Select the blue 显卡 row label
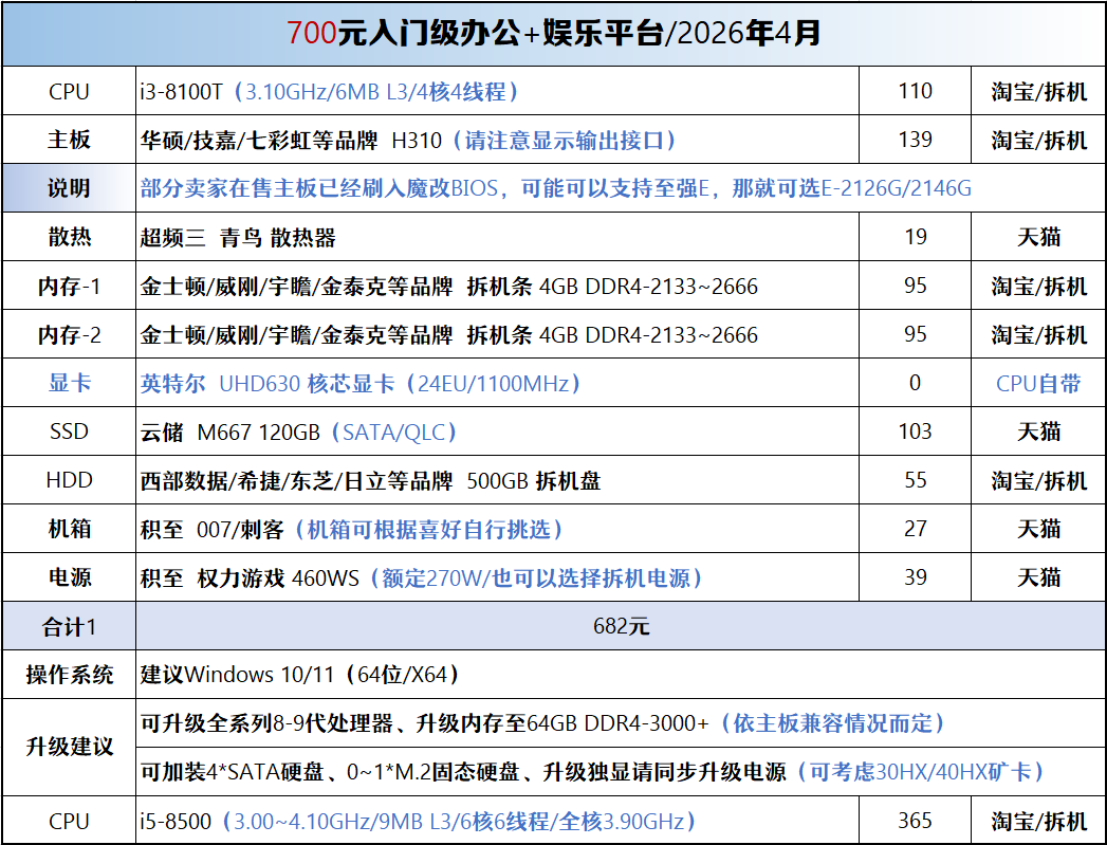Viewport: 1108px width, 846px height. click(x=69, y=383)
